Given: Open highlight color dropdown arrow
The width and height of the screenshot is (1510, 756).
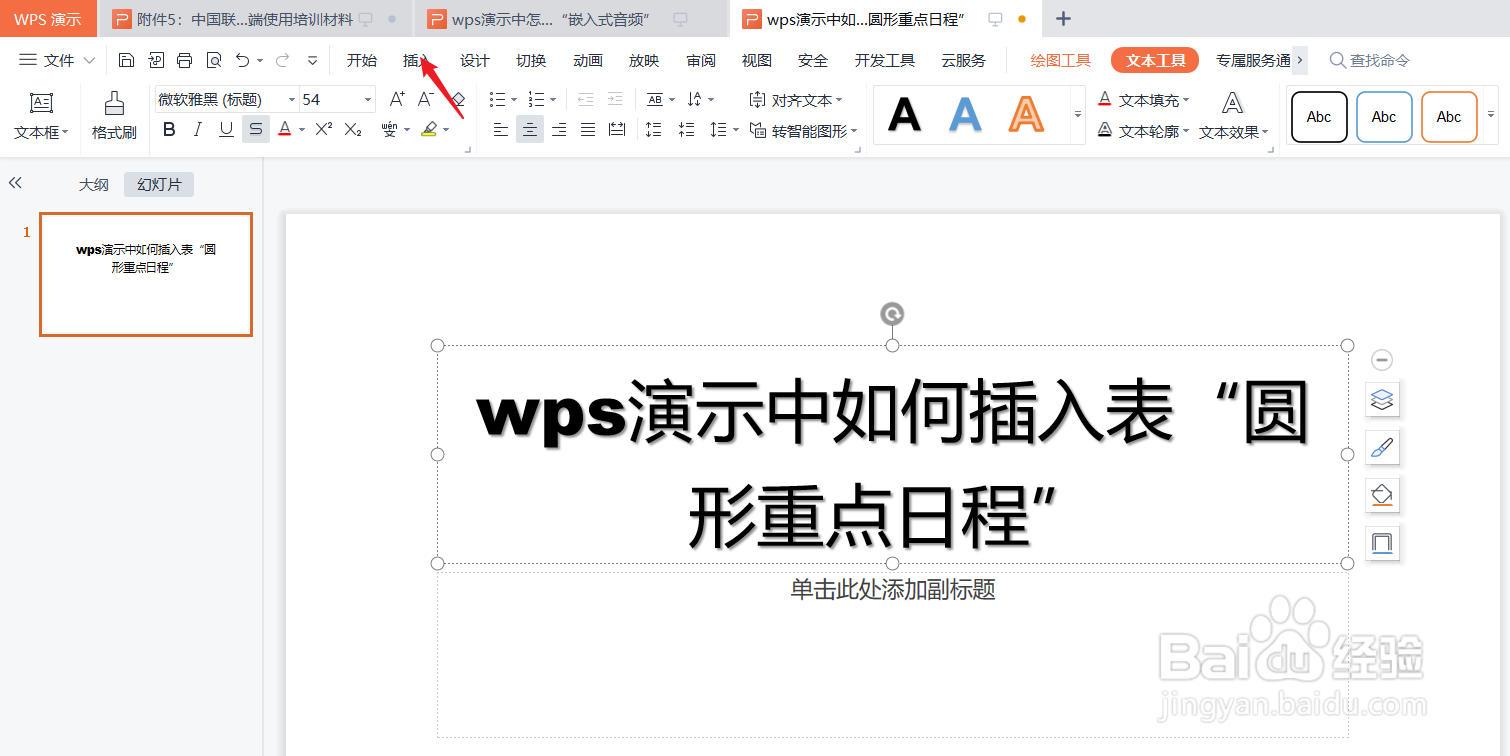Looking at the screenshot, I should 446,130.
